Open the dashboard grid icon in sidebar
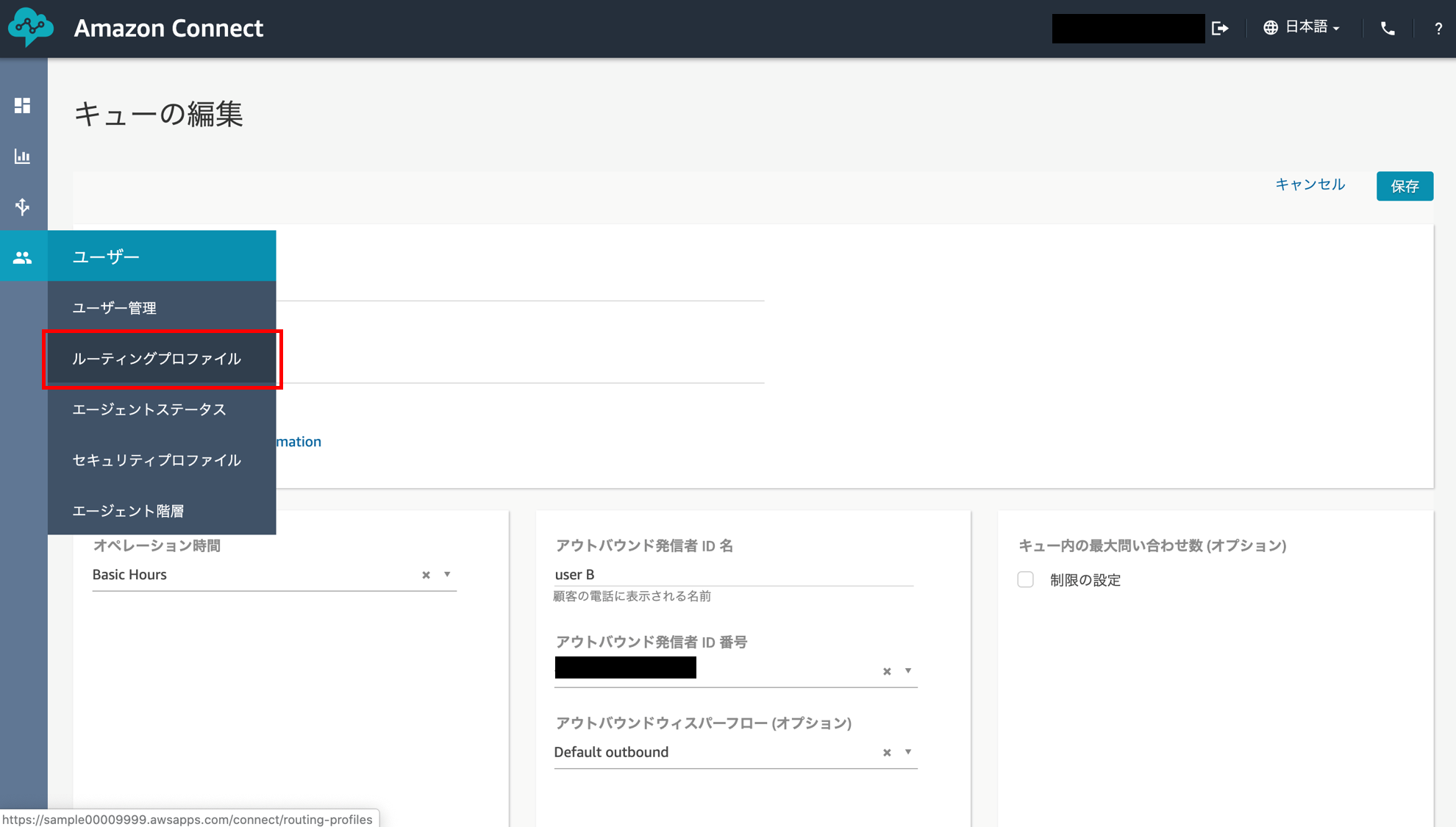1456x827 pixels. [23, 105]
